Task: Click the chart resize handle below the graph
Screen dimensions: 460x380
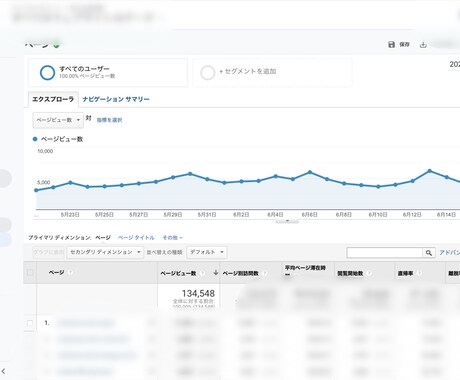Action: (x=287, y=221)
